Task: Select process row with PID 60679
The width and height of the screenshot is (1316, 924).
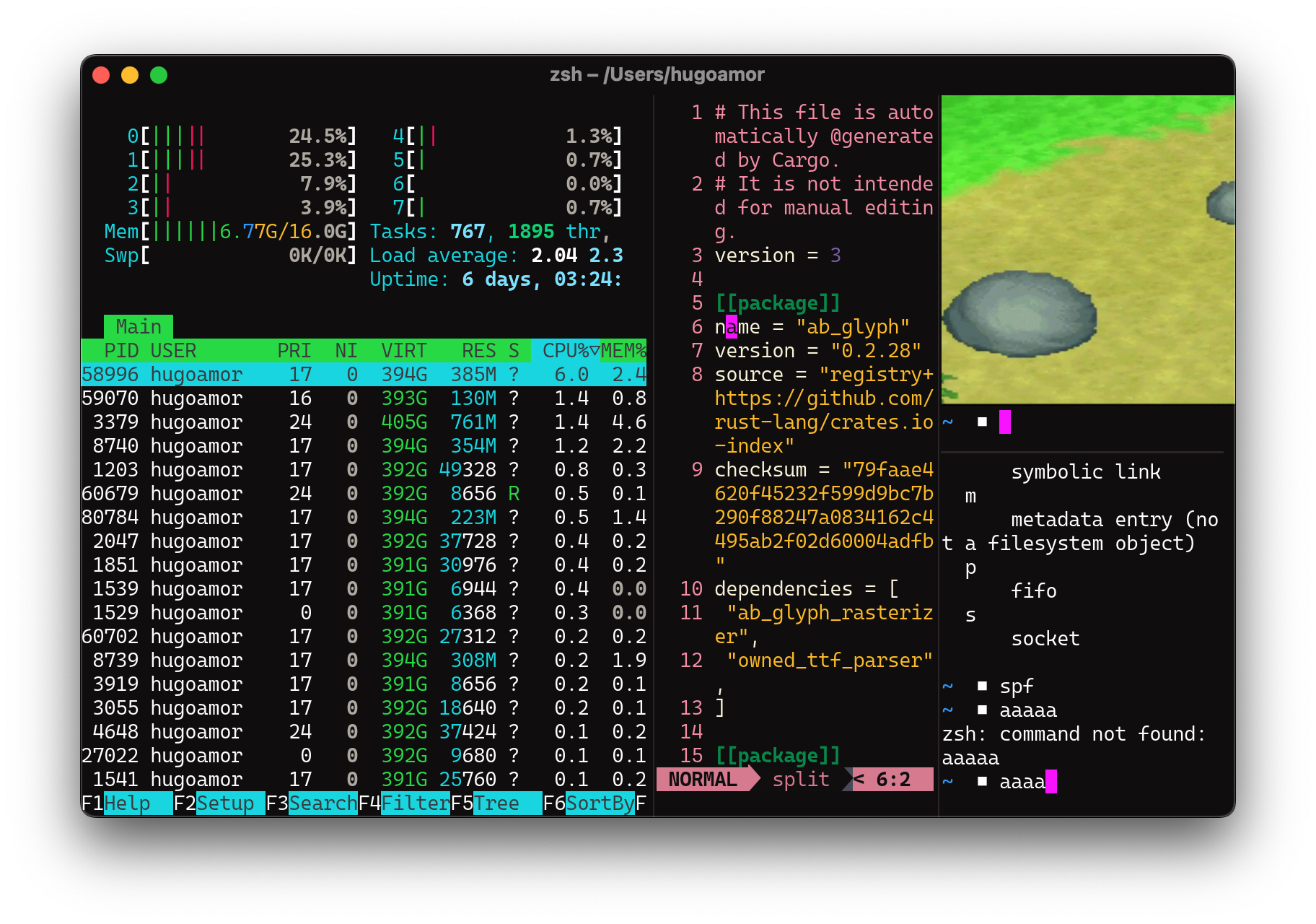Action: coord(364,493)
